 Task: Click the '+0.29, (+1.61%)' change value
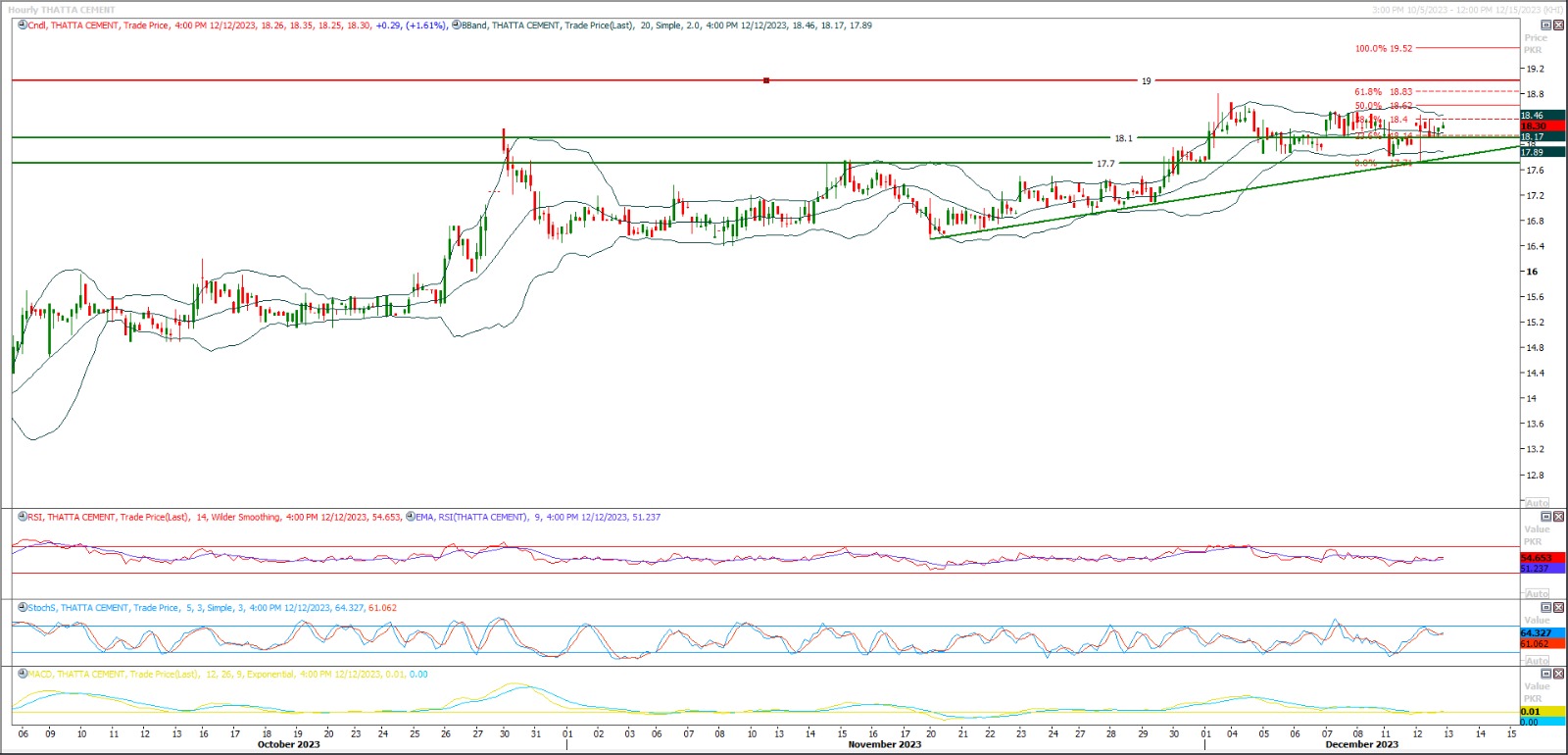[x=412, y=25]
